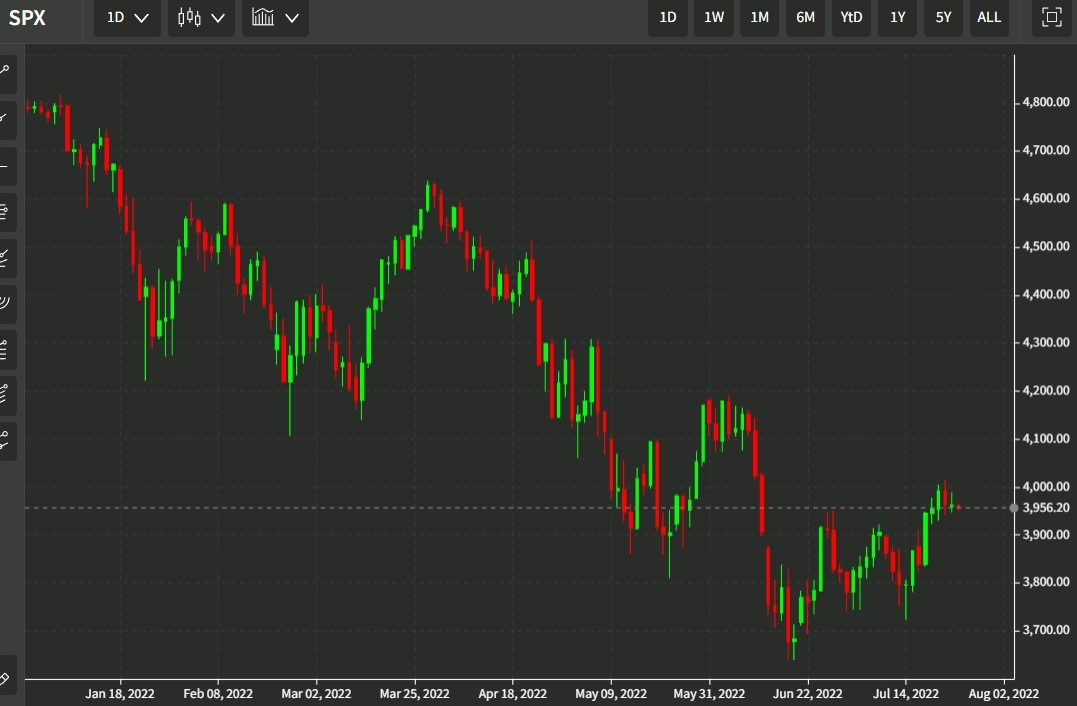1077x706 pixels.
Task: Click the Feb 08, 2022 date label
Action: pos(218,694)
